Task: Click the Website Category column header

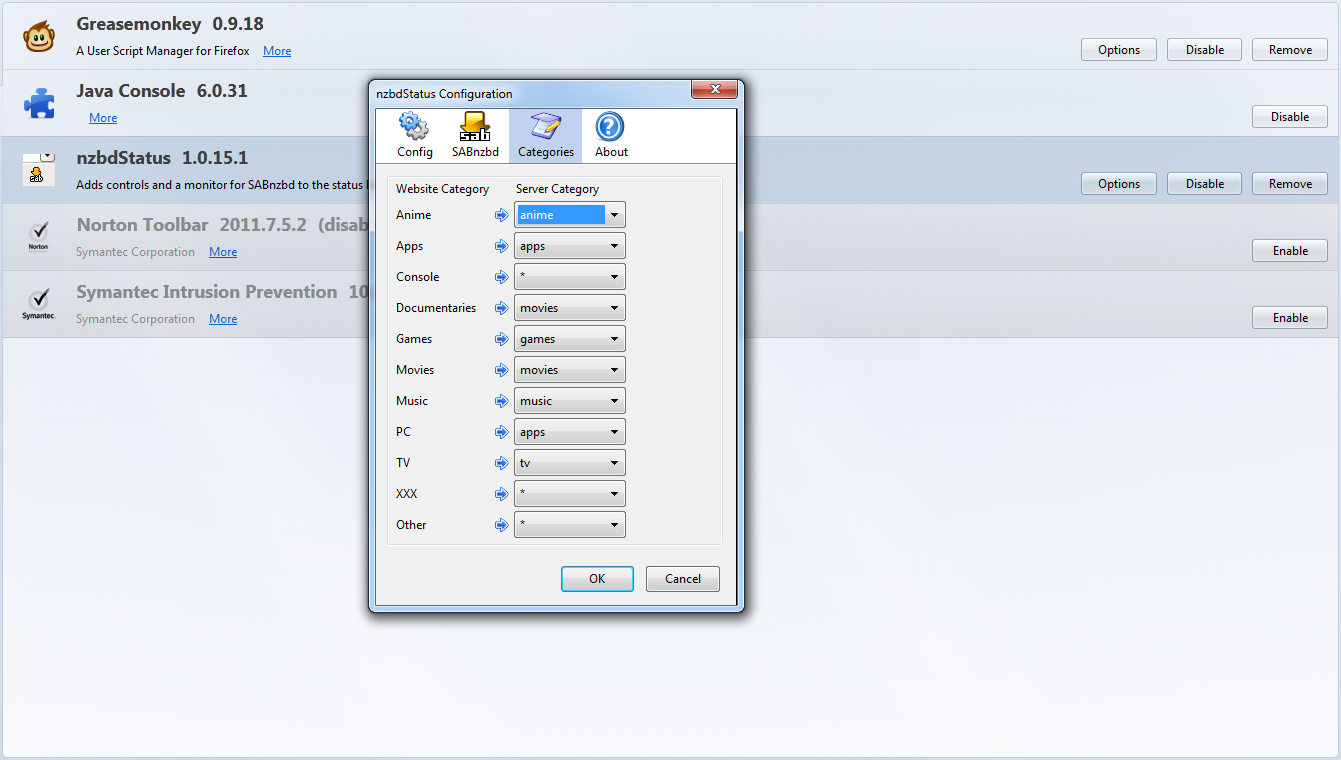Action: pyautogui.click(x=443, y=189)
